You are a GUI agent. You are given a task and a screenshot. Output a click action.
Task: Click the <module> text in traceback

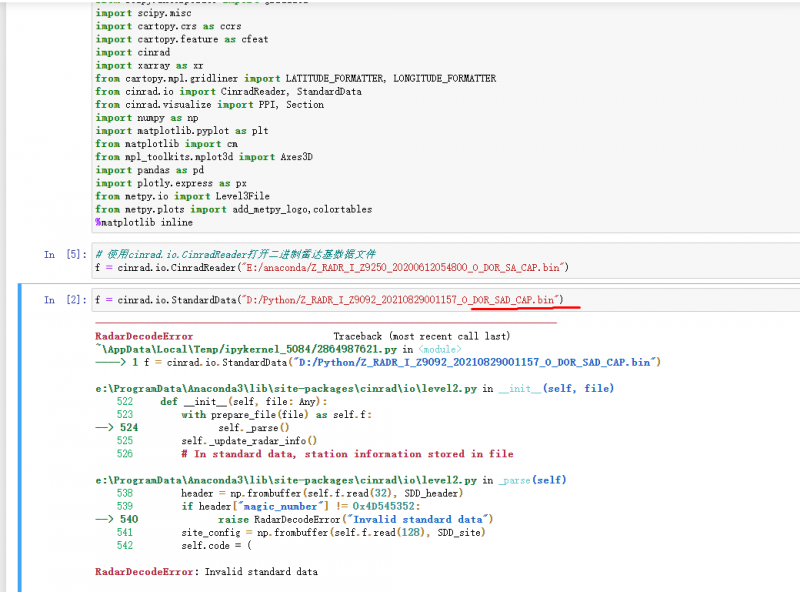(x=439, y=349)
